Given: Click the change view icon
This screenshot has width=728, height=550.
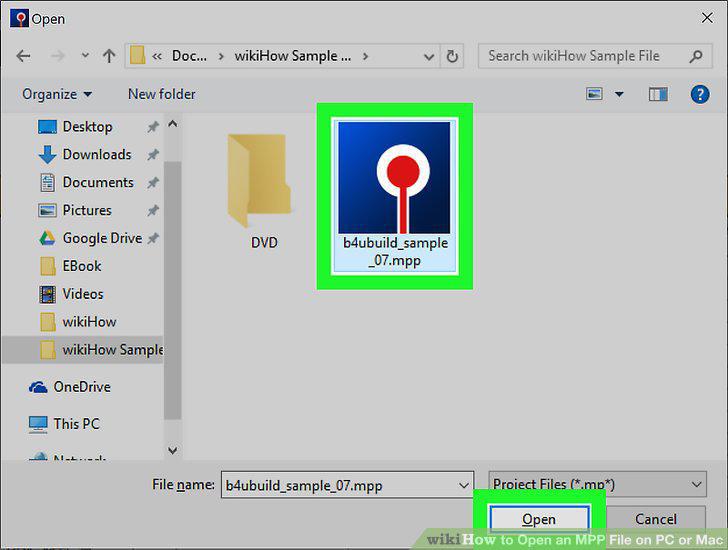Looking at the screenshot, I should (x=594, y=94).
